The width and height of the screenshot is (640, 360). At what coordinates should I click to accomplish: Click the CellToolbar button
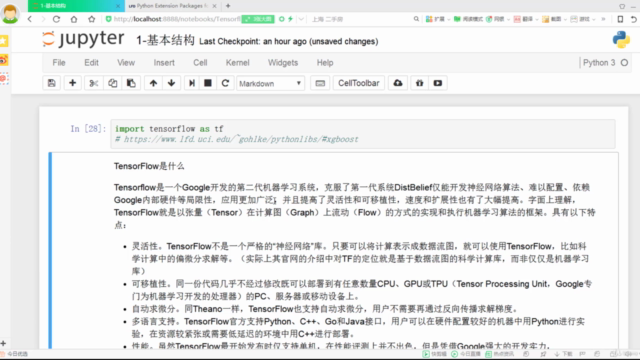[359, 83]
